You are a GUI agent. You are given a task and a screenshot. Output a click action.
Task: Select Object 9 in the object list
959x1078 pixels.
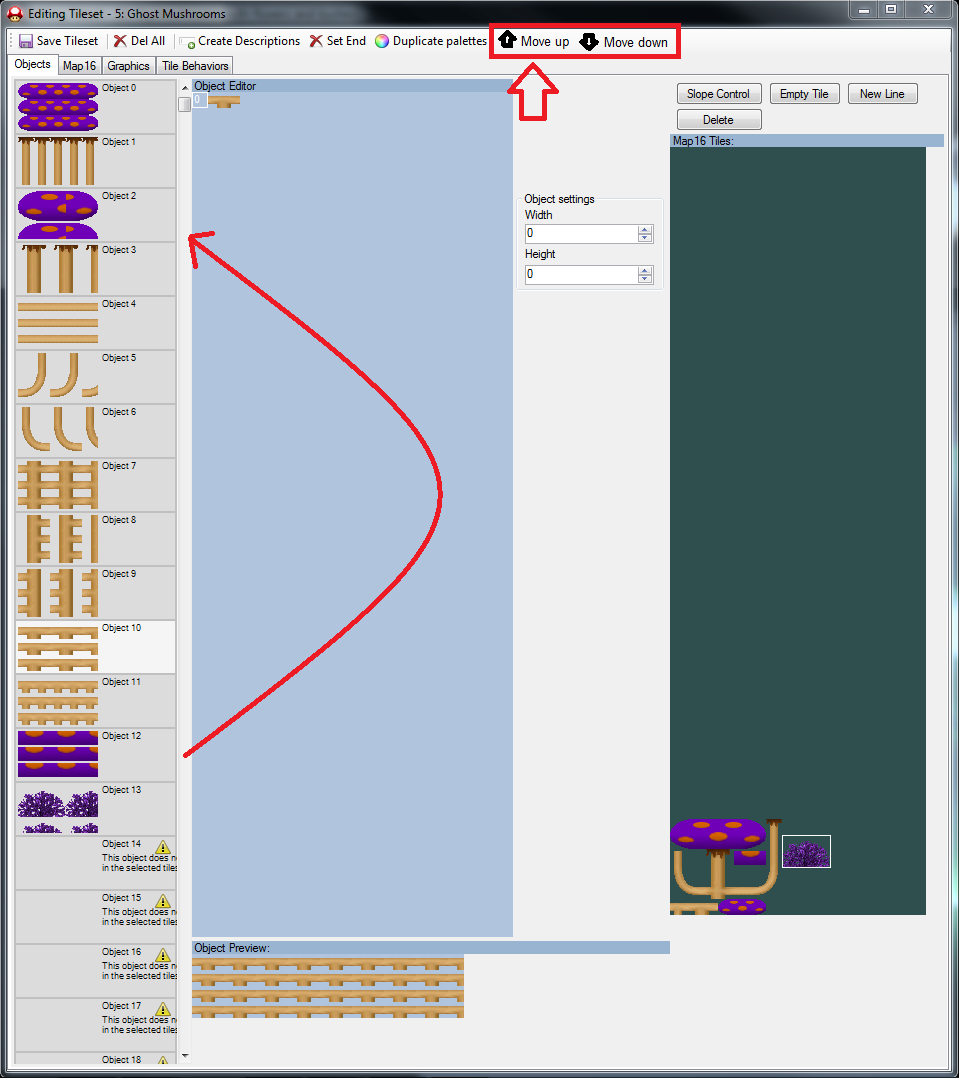click(96, 593)
